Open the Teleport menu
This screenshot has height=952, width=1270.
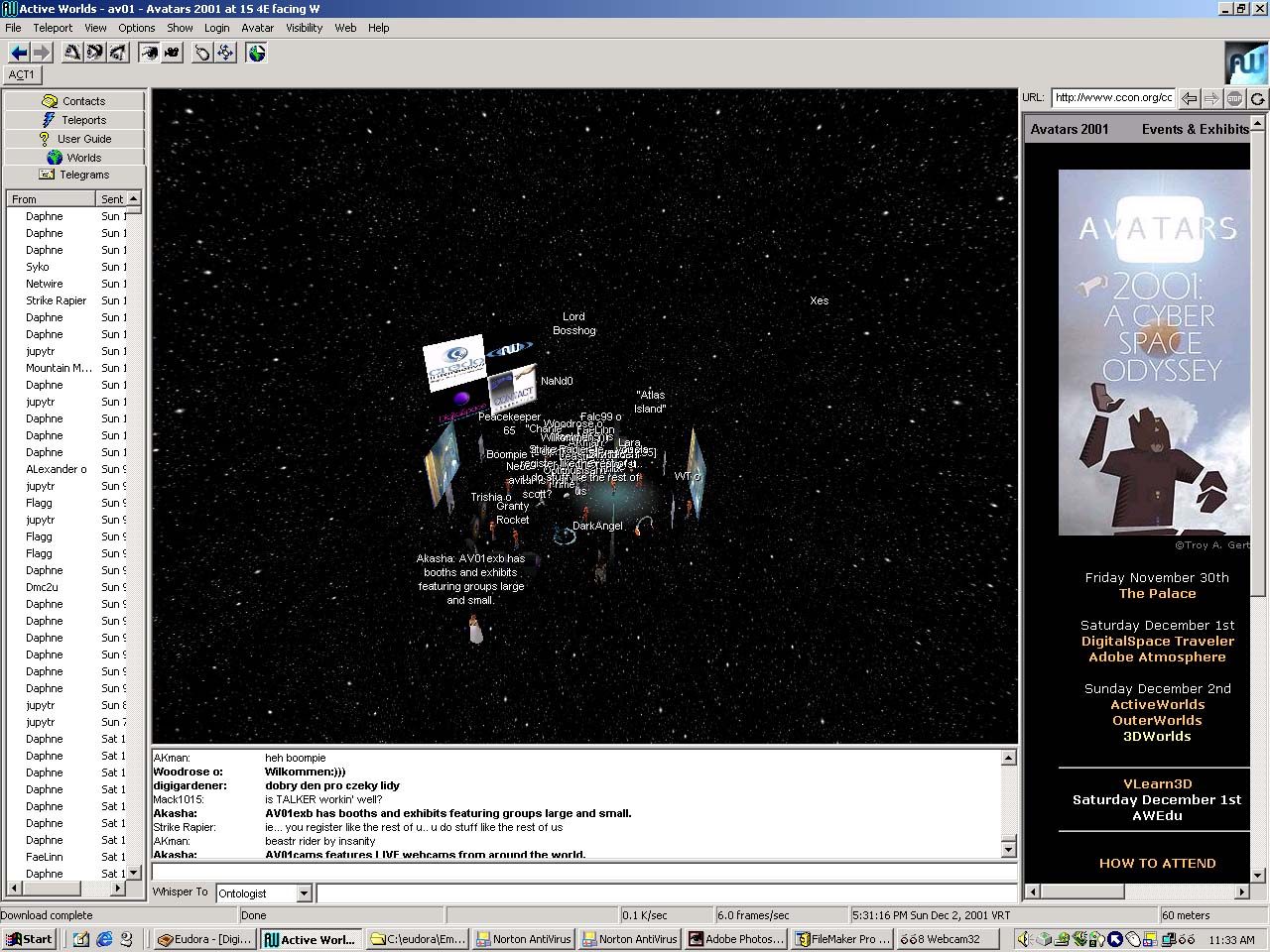(53, 28)
